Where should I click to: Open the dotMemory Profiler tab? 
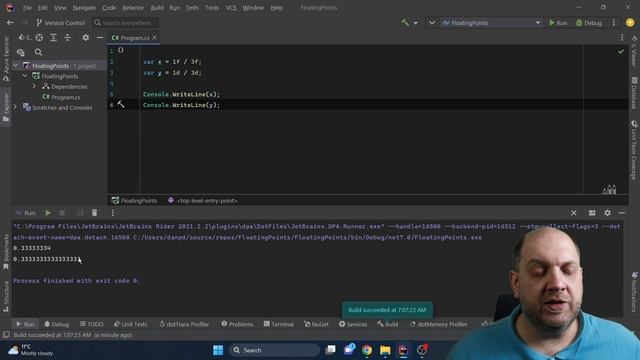pyautogui.click(x=439, y=324)
